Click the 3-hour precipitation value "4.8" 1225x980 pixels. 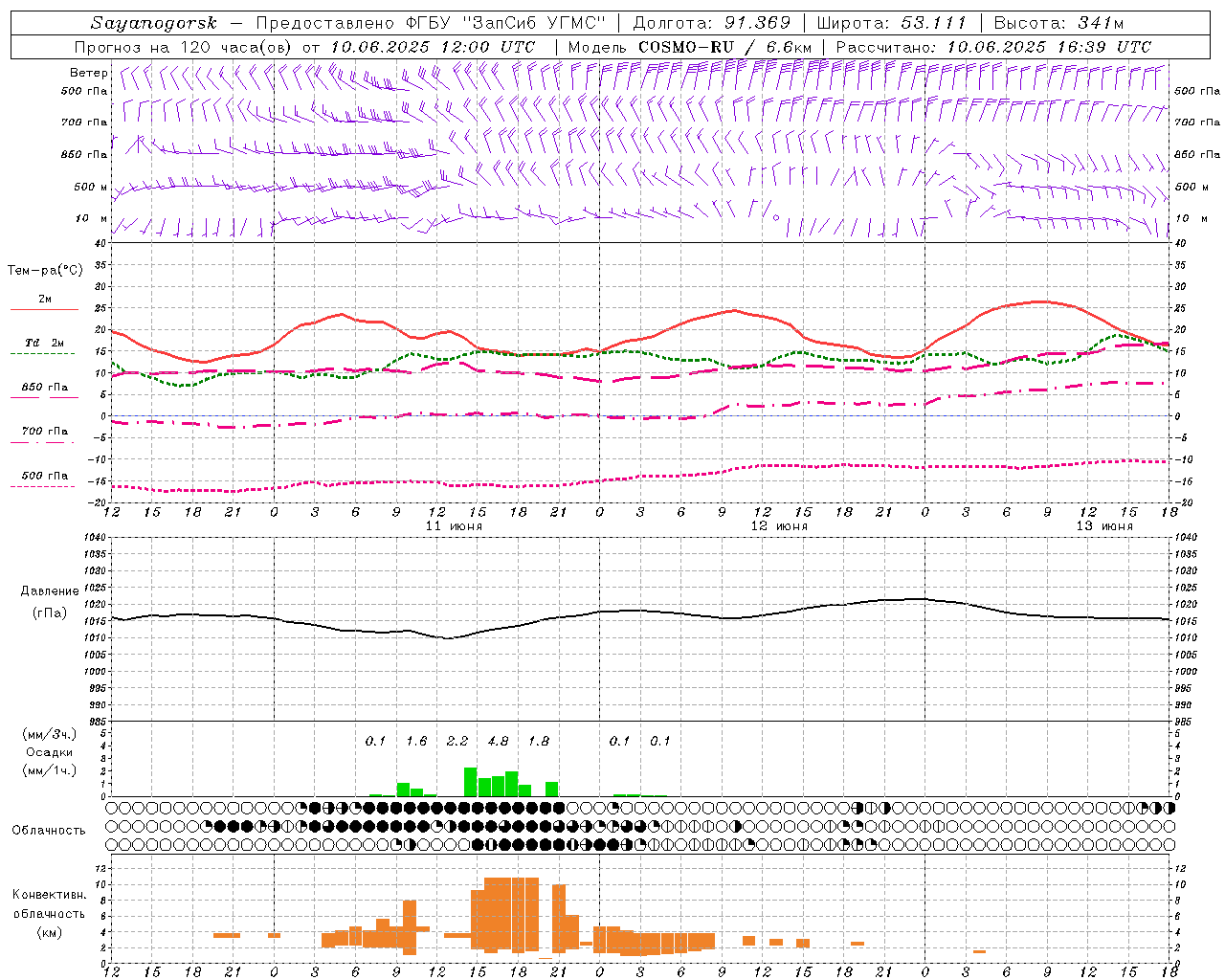[x=498, y=742]
